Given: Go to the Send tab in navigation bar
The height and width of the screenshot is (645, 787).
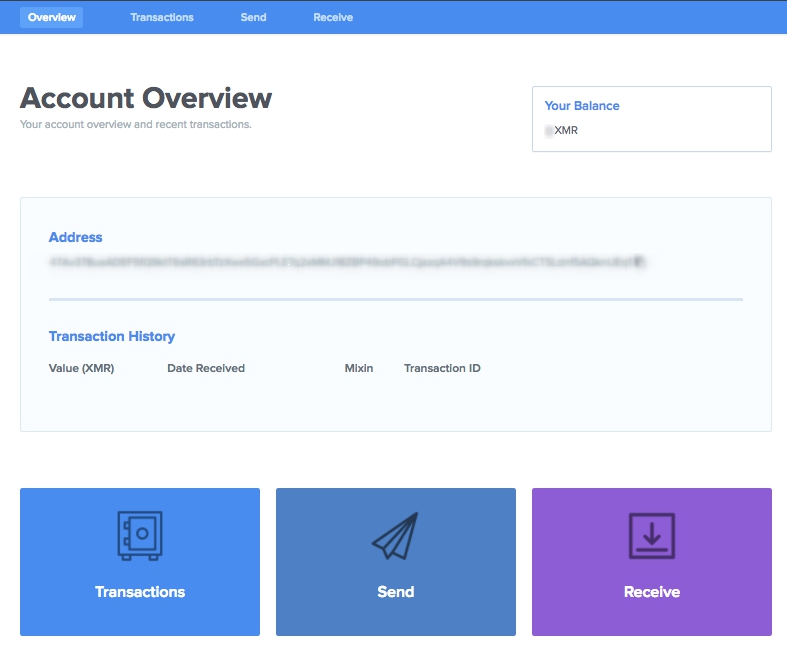Looking at the screenshot, I should pyautogui.click(x=253, y=17).
